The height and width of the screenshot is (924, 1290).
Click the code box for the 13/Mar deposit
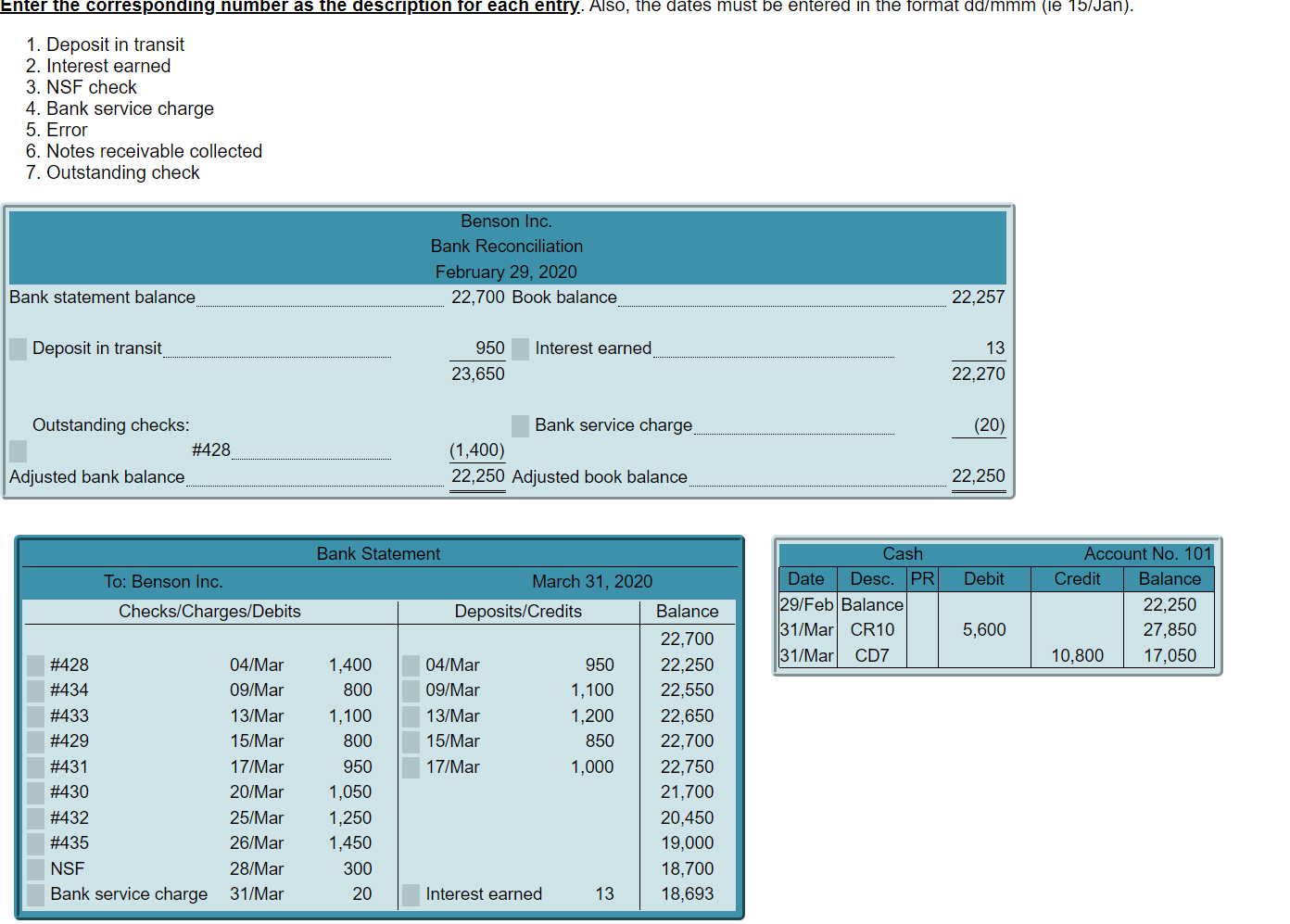[x=409, y=715]
